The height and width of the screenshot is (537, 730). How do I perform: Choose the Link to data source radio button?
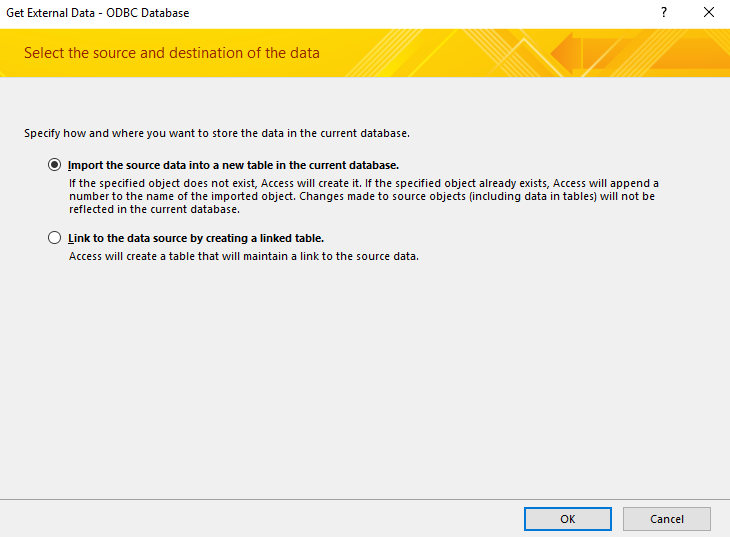pyautogui.click(x=54, y=238)
